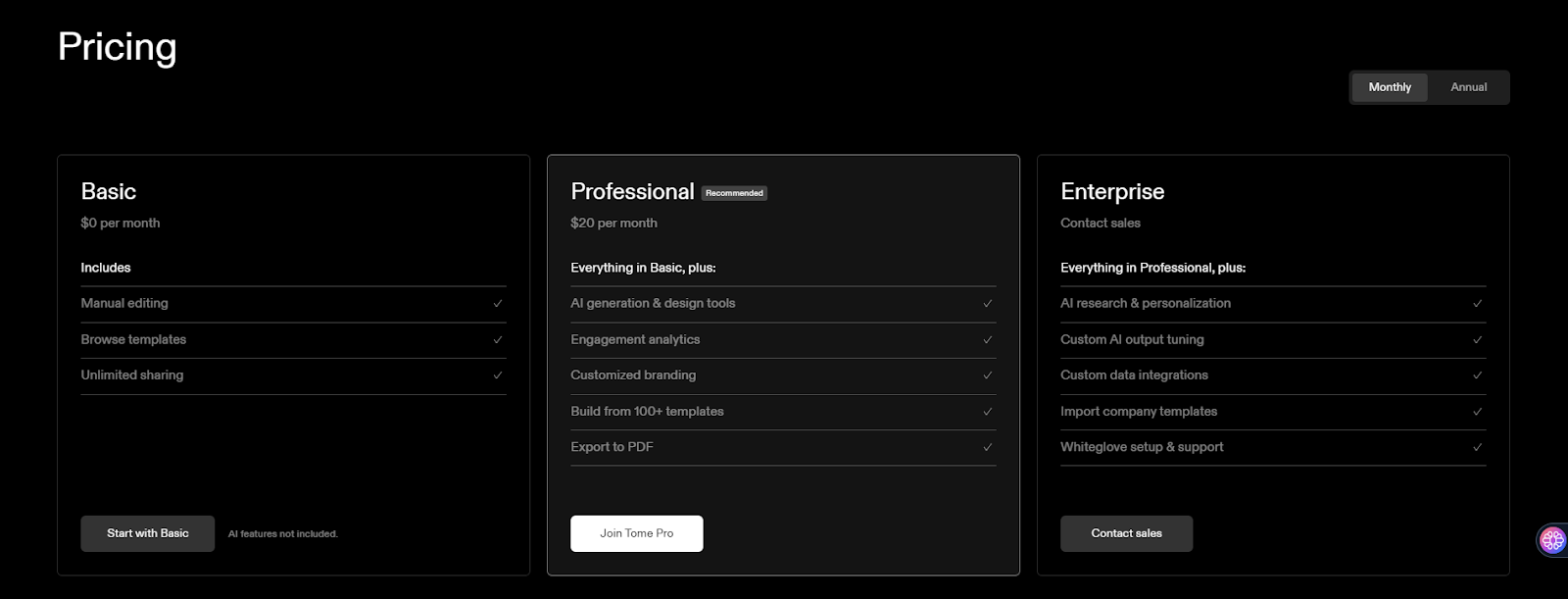This screenshot has width=1568, height=599.
Task: Click the checkmark beside Browse templates
Action: 498,340
